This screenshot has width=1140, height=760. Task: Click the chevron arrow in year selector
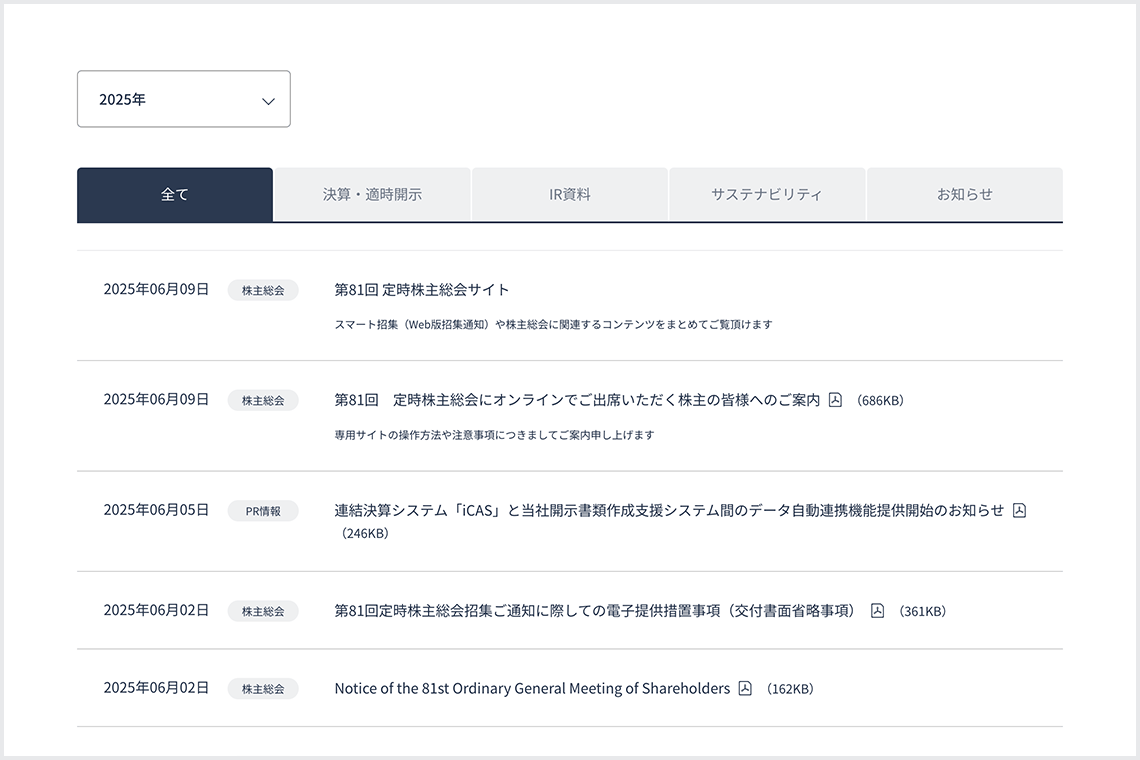click(x=268, y=101)
